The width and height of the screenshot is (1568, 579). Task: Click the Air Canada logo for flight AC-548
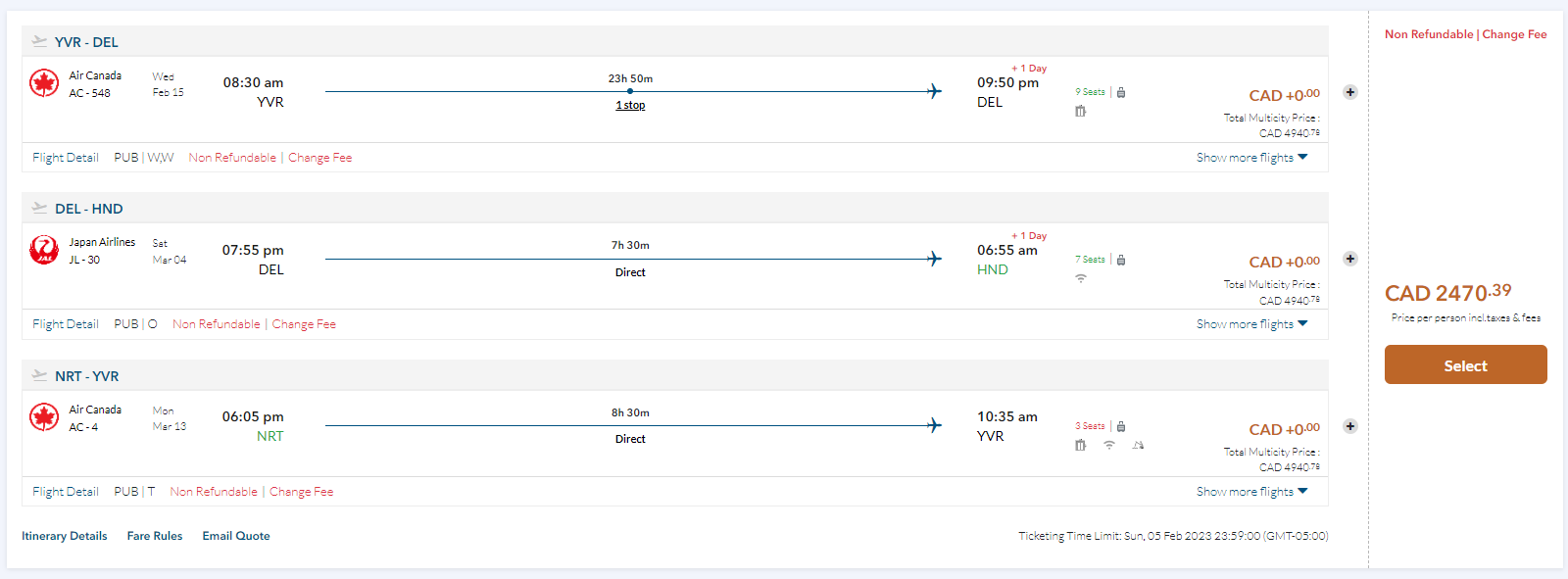[44, 83]
